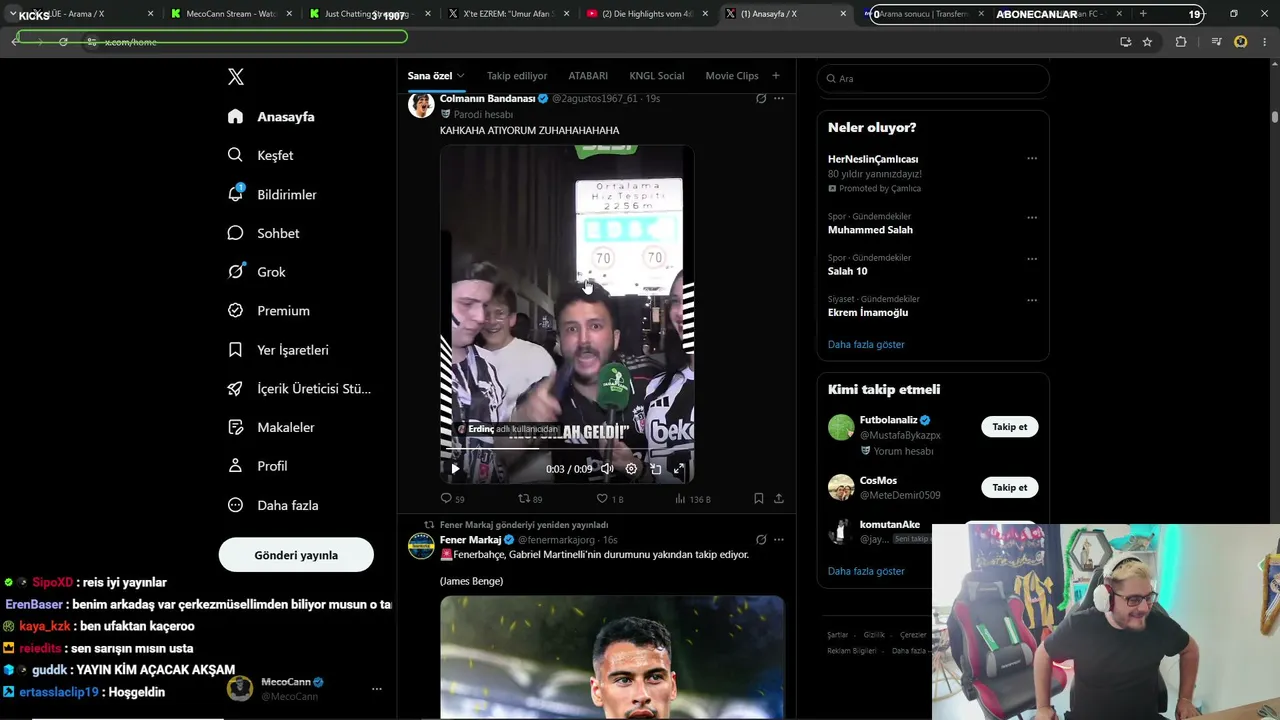Image resolution: width=1280 pixels, height=720 pixels.
Task: Click the Gönderi yayınla button
Action: click(296, 555)
